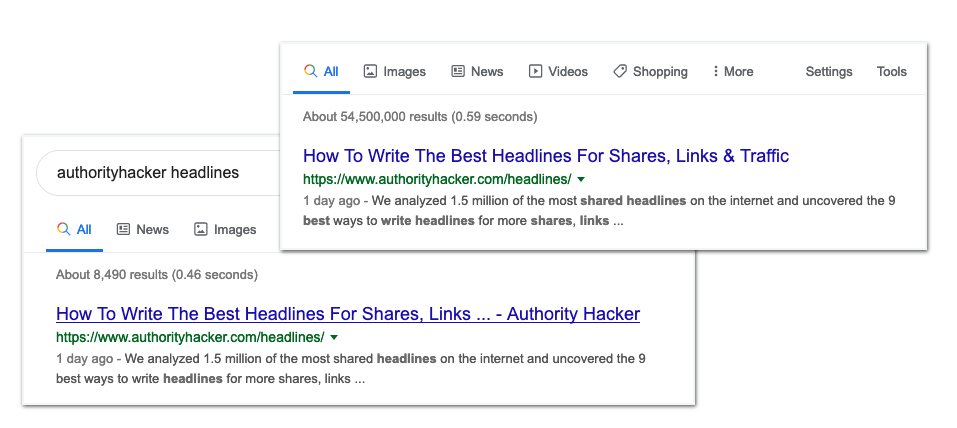The image size is (957, 428).
Task: Click the News icon in upper panel
Action: [x=458, y=71]
